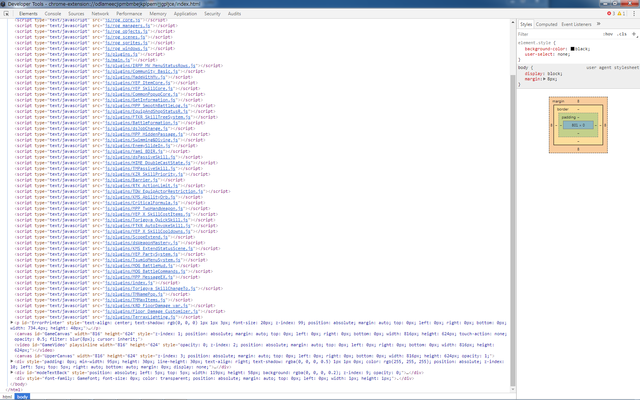Open the yellow warning count indicator
This screenshot has width=640, height=400.
point(622,13)
